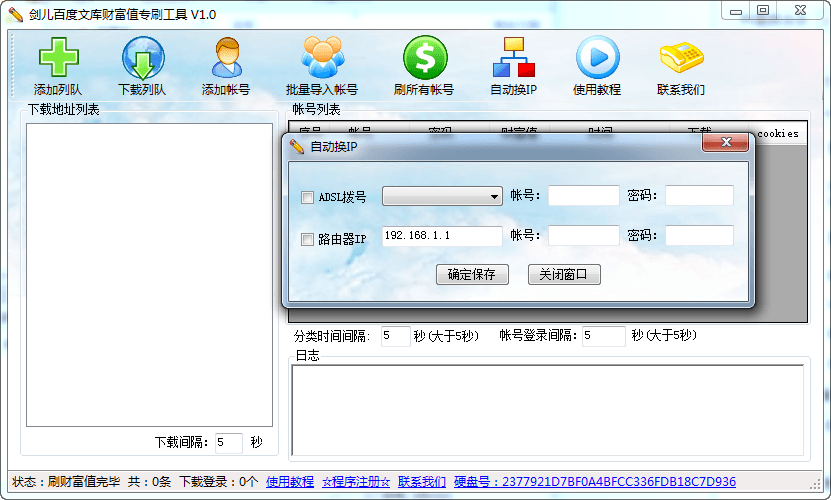
Task: Click the yellow telephone 联系我们 icon
Action: tap(682, 57)
